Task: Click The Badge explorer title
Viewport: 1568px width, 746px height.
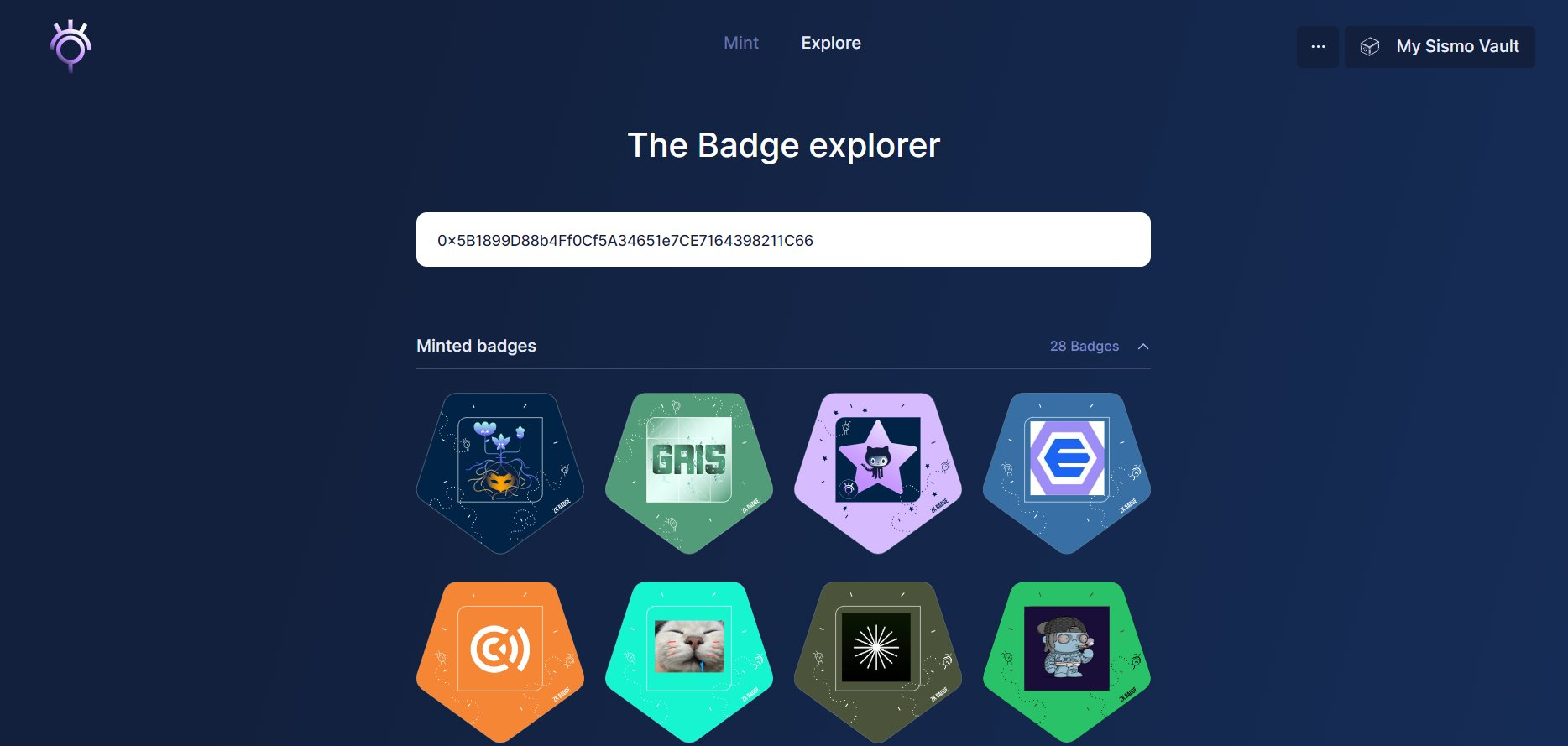Action: (x=783, y=145)
